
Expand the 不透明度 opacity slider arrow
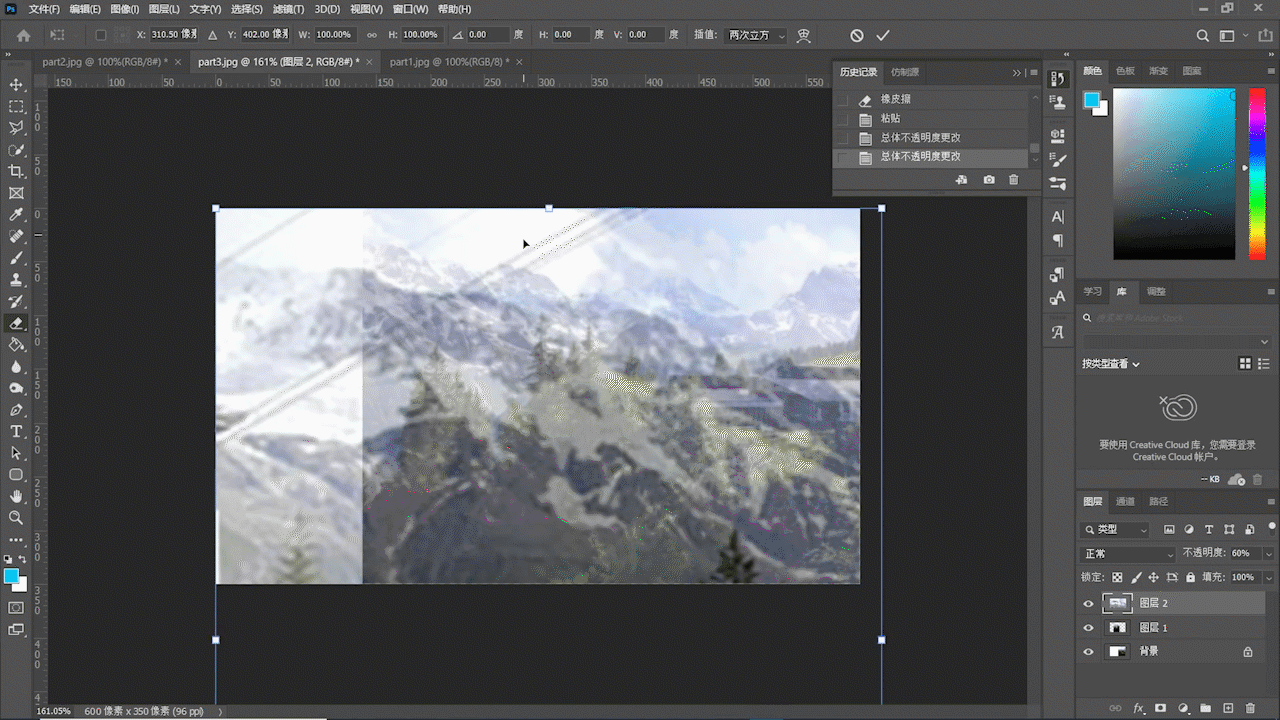1269,554
